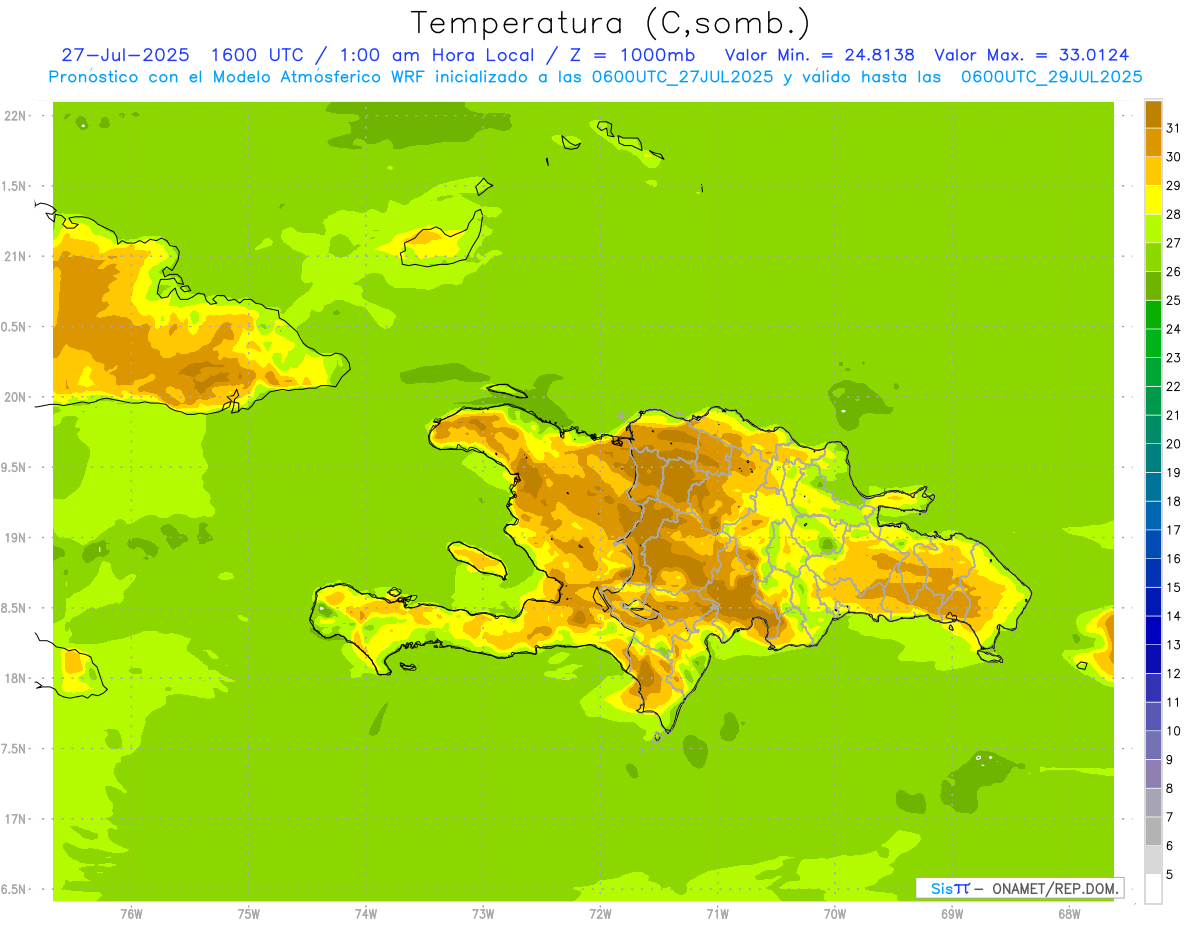Screen dimensions: 1200x927
Task: Click colorbar swatch between 22 and 23
Action: [x=1153, y=372]
